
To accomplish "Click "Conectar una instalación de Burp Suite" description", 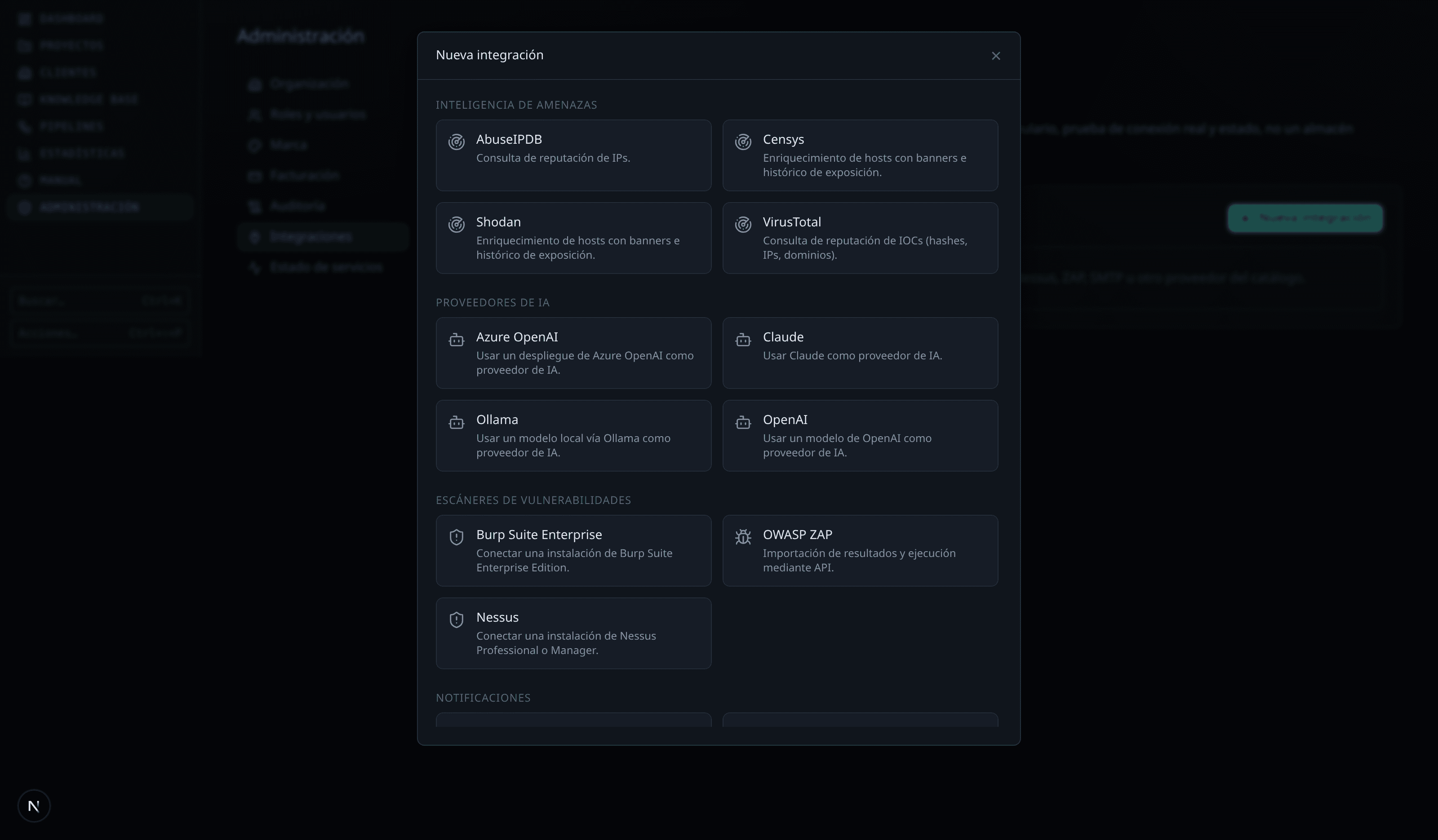I will (x=574, y=560).
